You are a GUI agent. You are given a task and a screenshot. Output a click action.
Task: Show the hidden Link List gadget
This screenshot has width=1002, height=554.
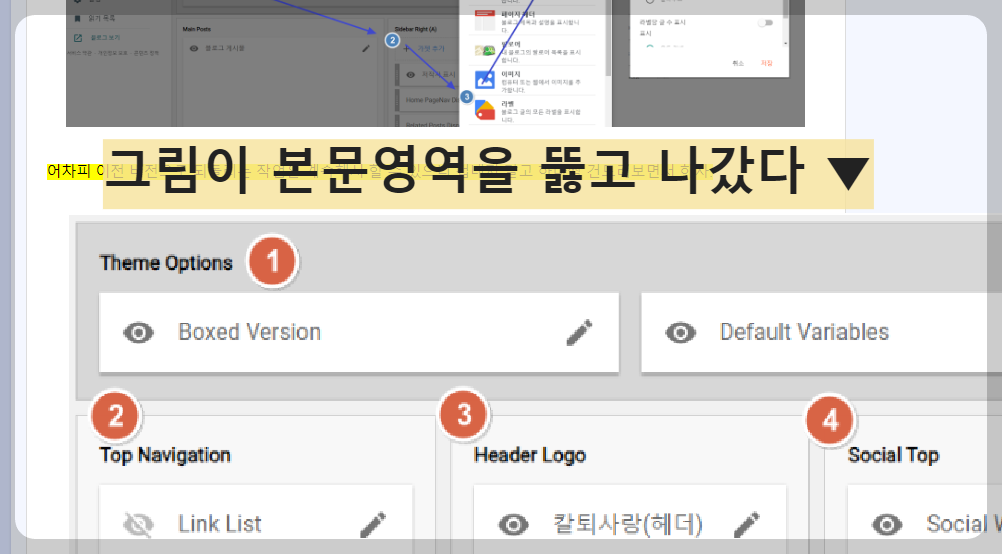click(139, 525)
